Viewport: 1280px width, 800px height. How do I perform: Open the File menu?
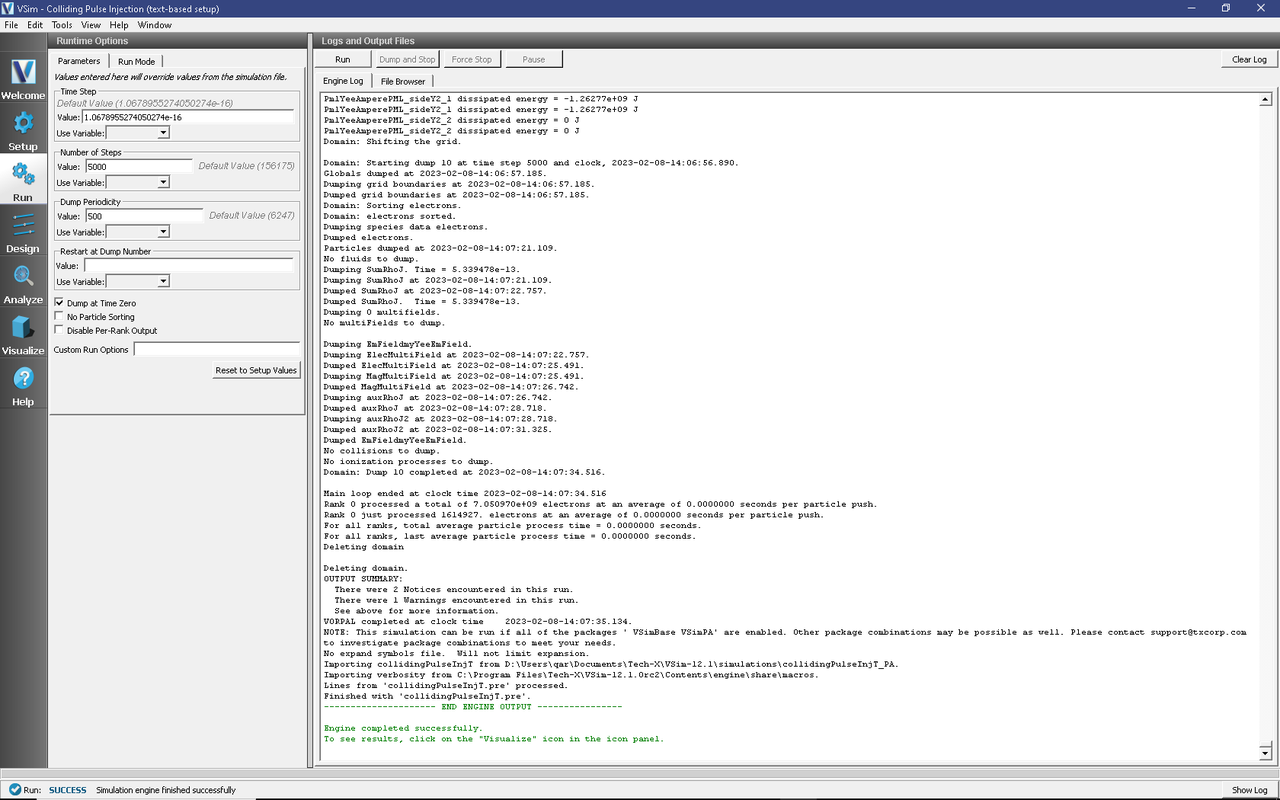coord(11,24)
